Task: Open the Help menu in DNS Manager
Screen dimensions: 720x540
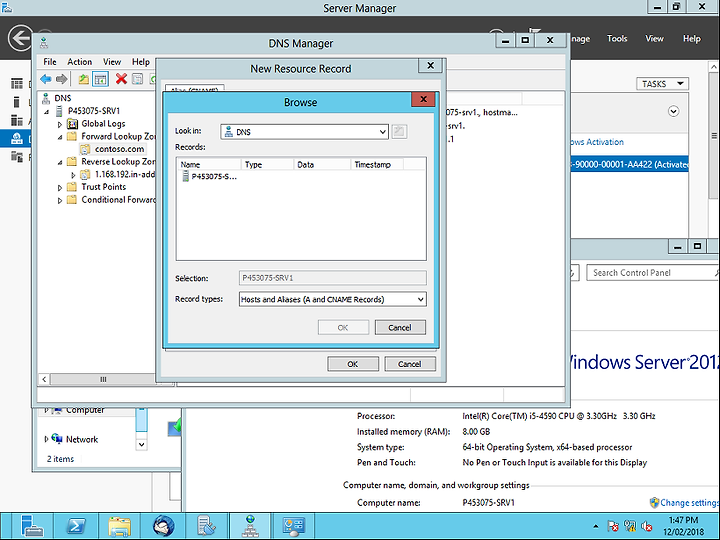Action: tap(141, 62)
